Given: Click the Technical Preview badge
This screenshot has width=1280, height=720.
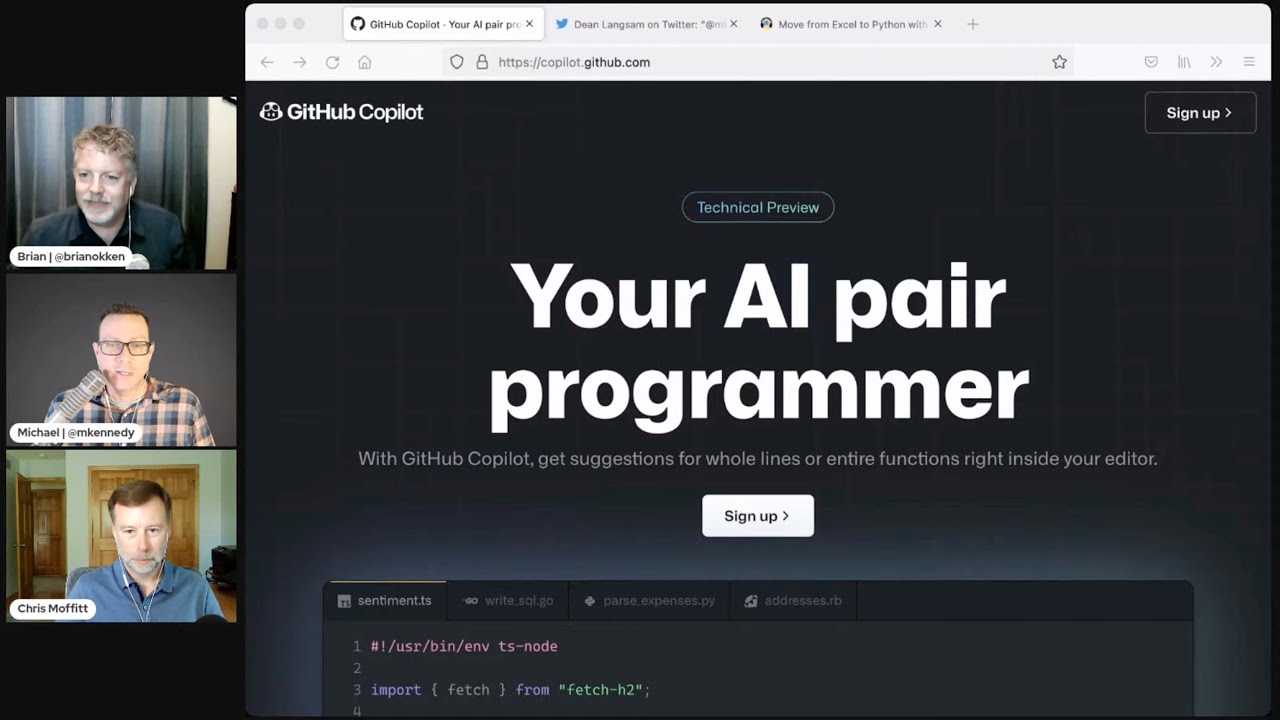Looking at the screenshot, I should (758, 207).
